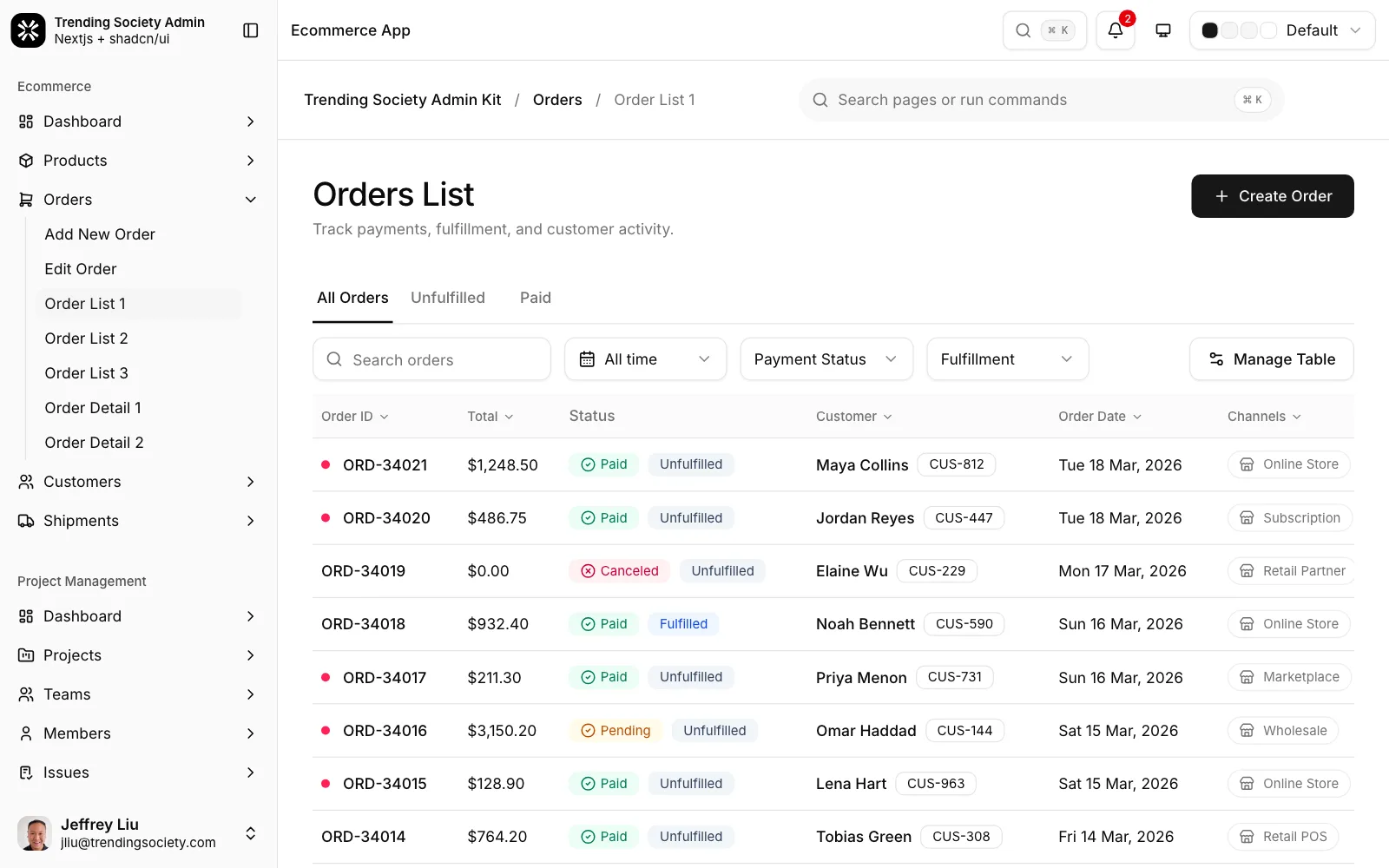Click the Shipments truck icon
The height and width of the screenshot is (868, 1389).
[26, 521]
